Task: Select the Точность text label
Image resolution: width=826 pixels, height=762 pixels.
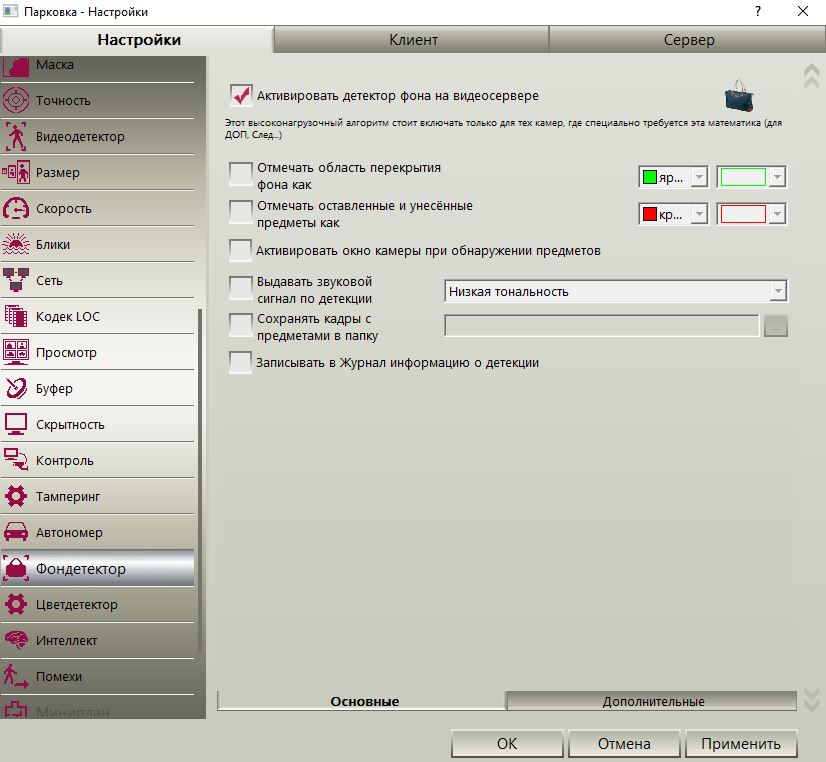Action: (x=63, y=100)
